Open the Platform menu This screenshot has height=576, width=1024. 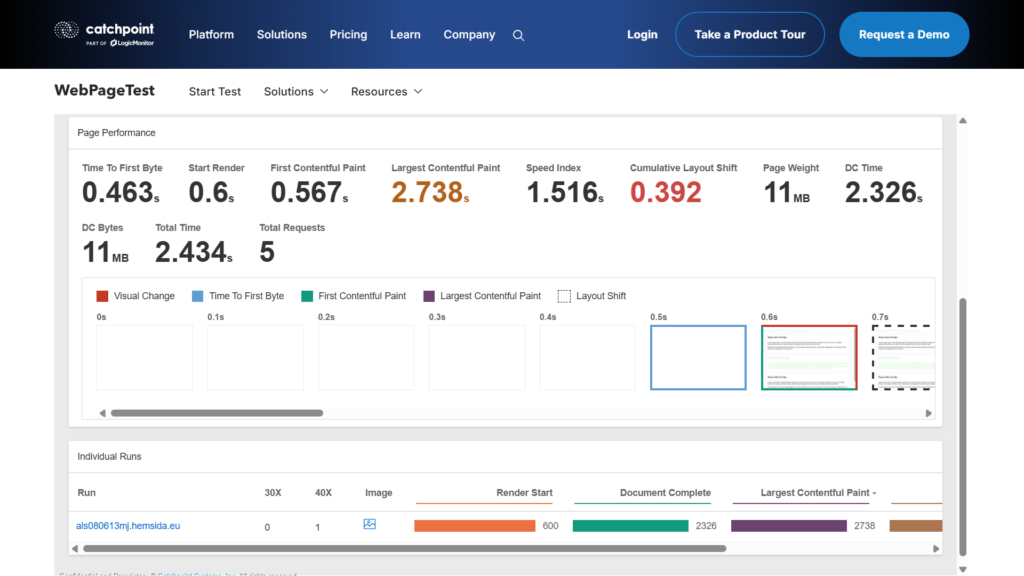tap(211, 34)
